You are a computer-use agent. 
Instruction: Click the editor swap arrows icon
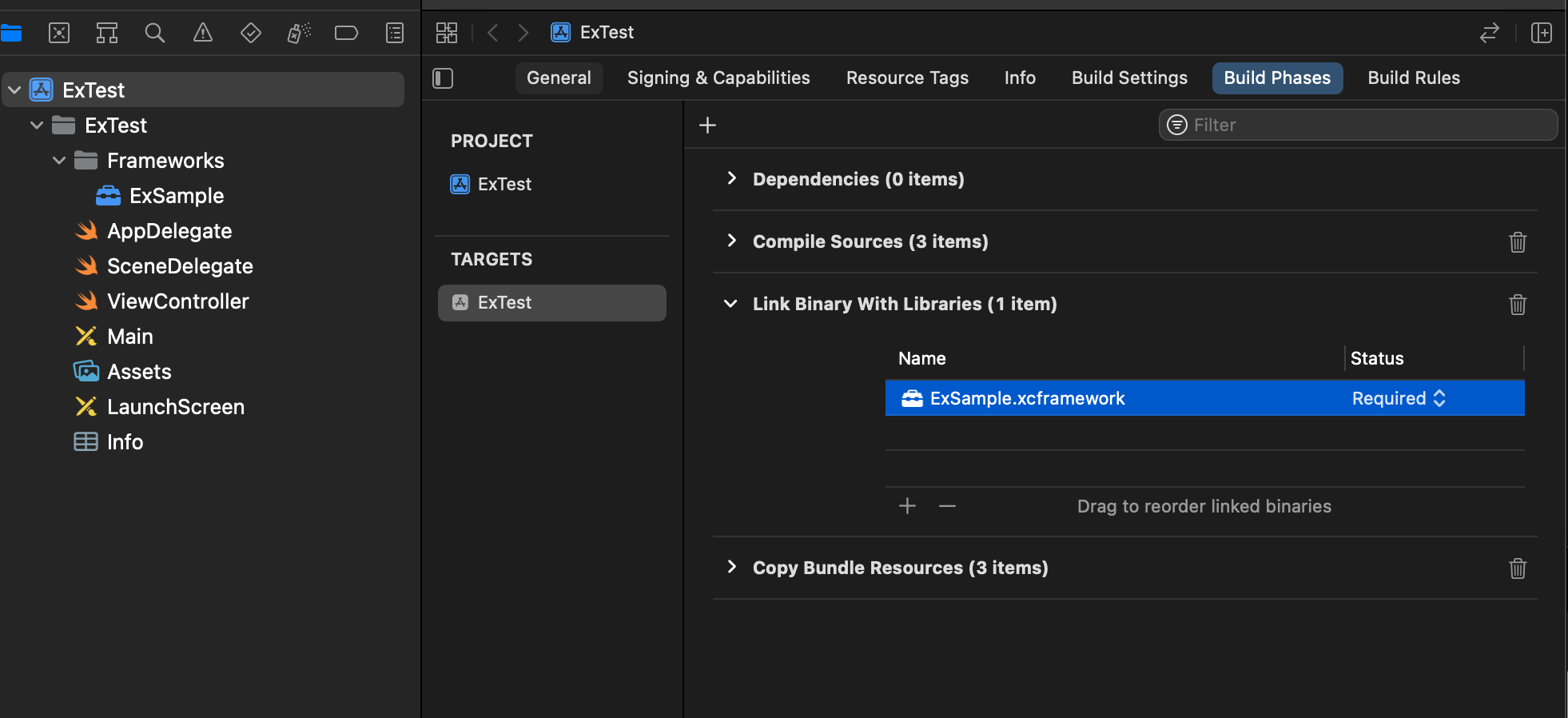click(x=1490, y=33)
